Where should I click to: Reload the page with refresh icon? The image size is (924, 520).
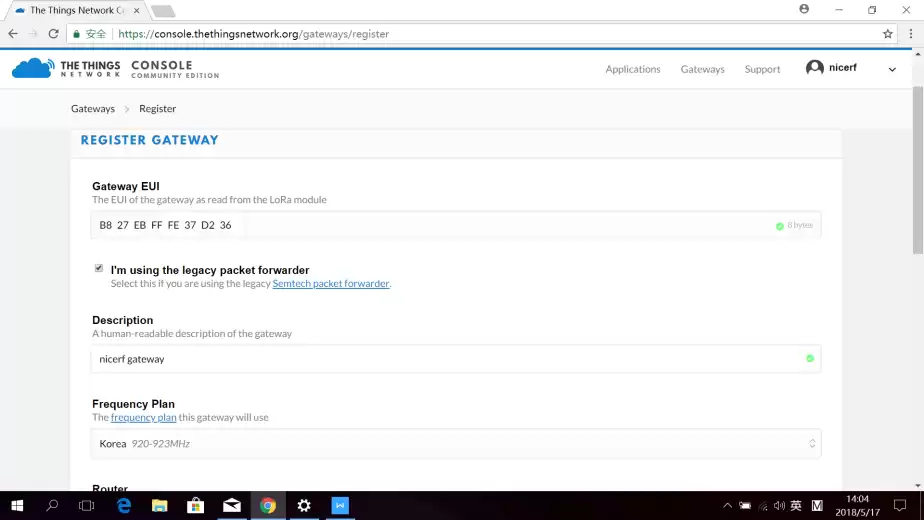click(53, 34)
